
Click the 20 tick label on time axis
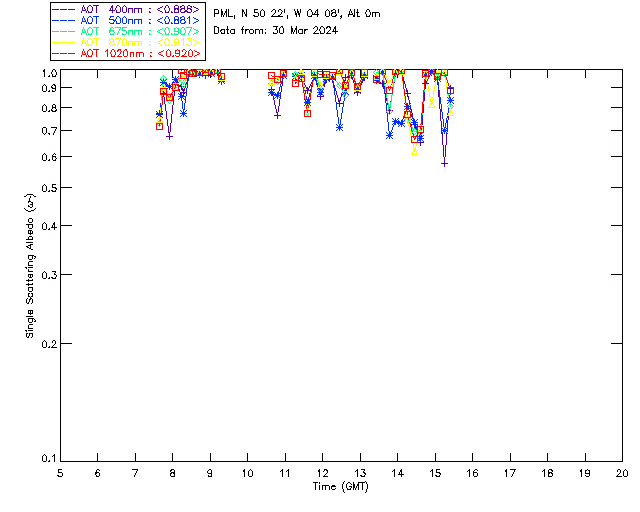point(622,472)
